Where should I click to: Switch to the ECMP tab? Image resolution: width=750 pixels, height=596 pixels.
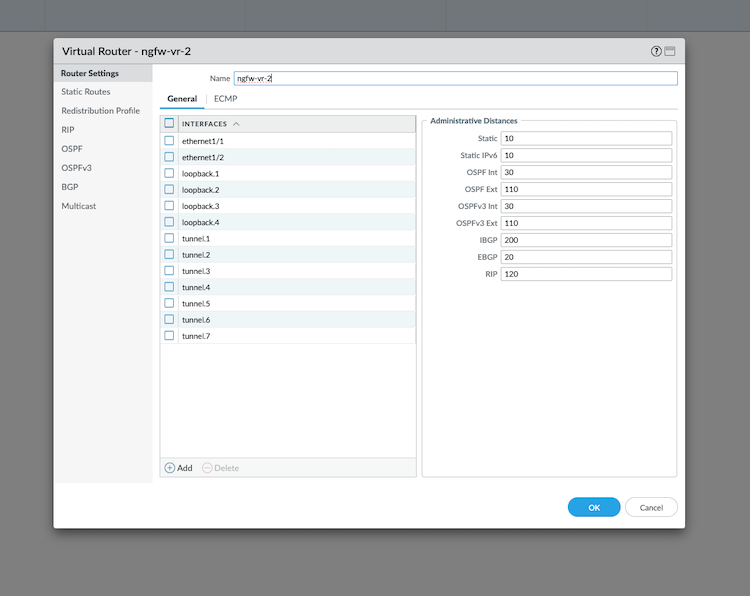225,99
